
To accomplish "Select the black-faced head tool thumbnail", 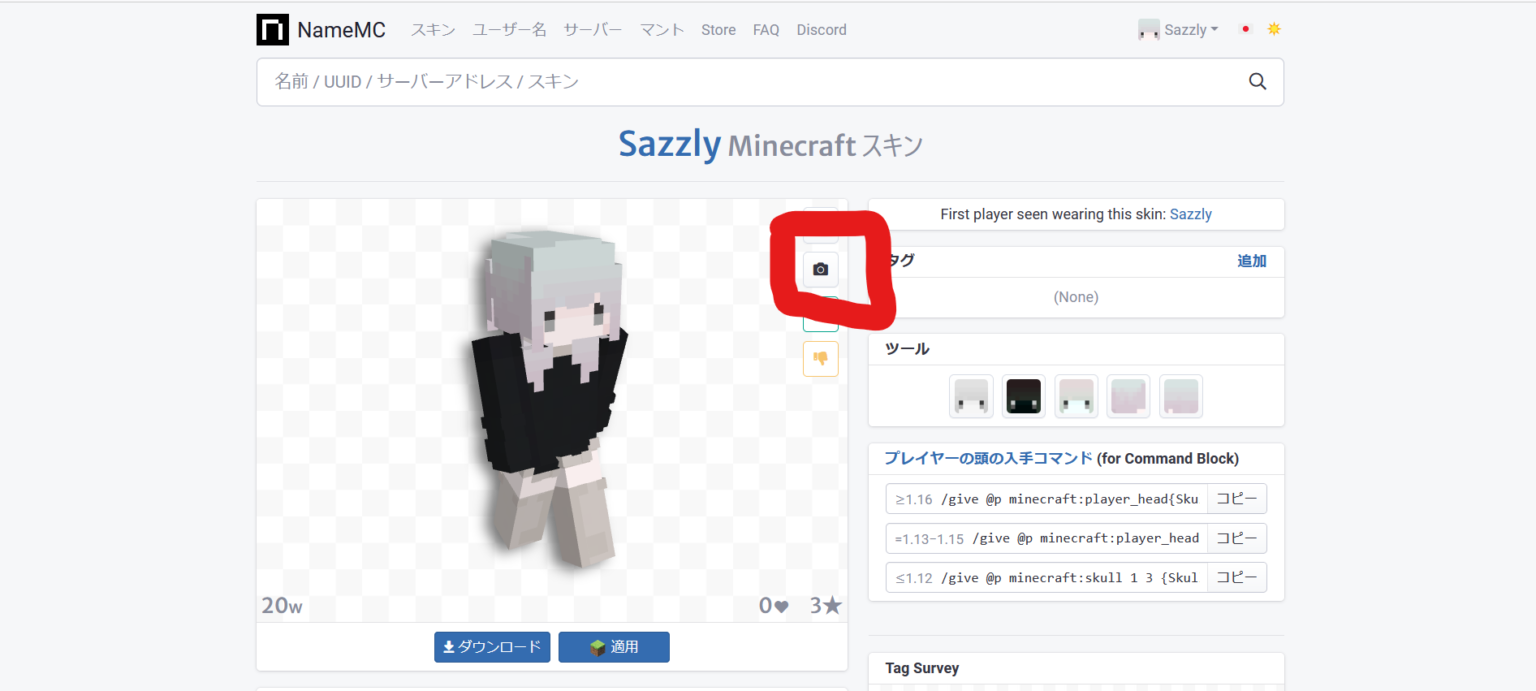I will point(1023,396).
